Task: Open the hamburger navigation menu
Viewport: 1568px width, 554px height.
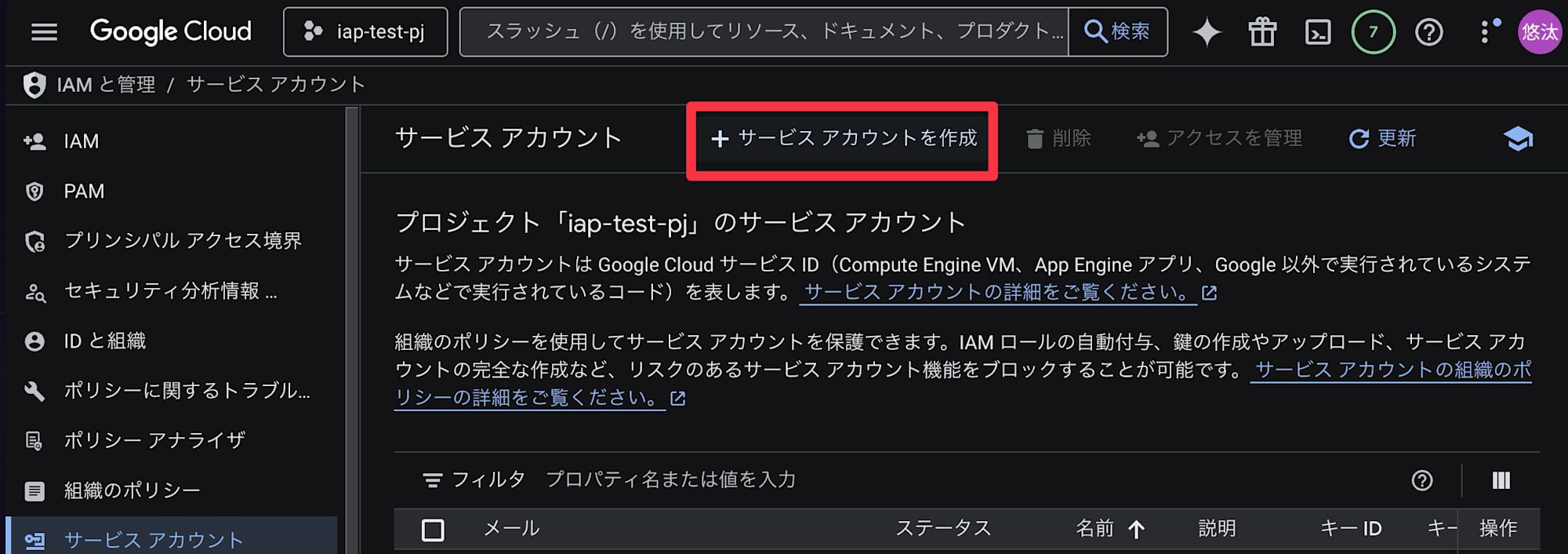Action: (x=44, y=32)
